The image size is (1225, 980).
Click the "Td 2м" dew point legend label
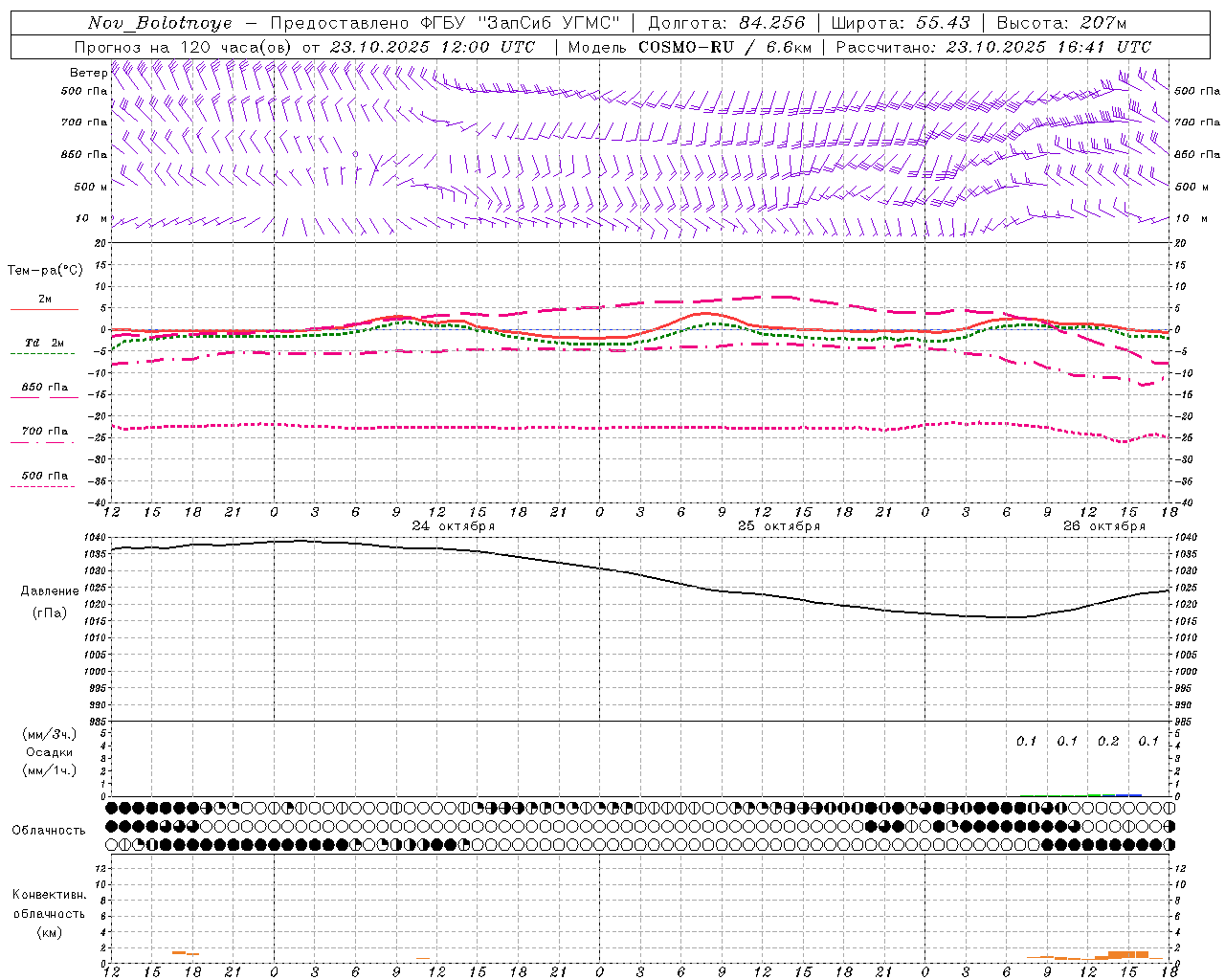click(44, 343)
